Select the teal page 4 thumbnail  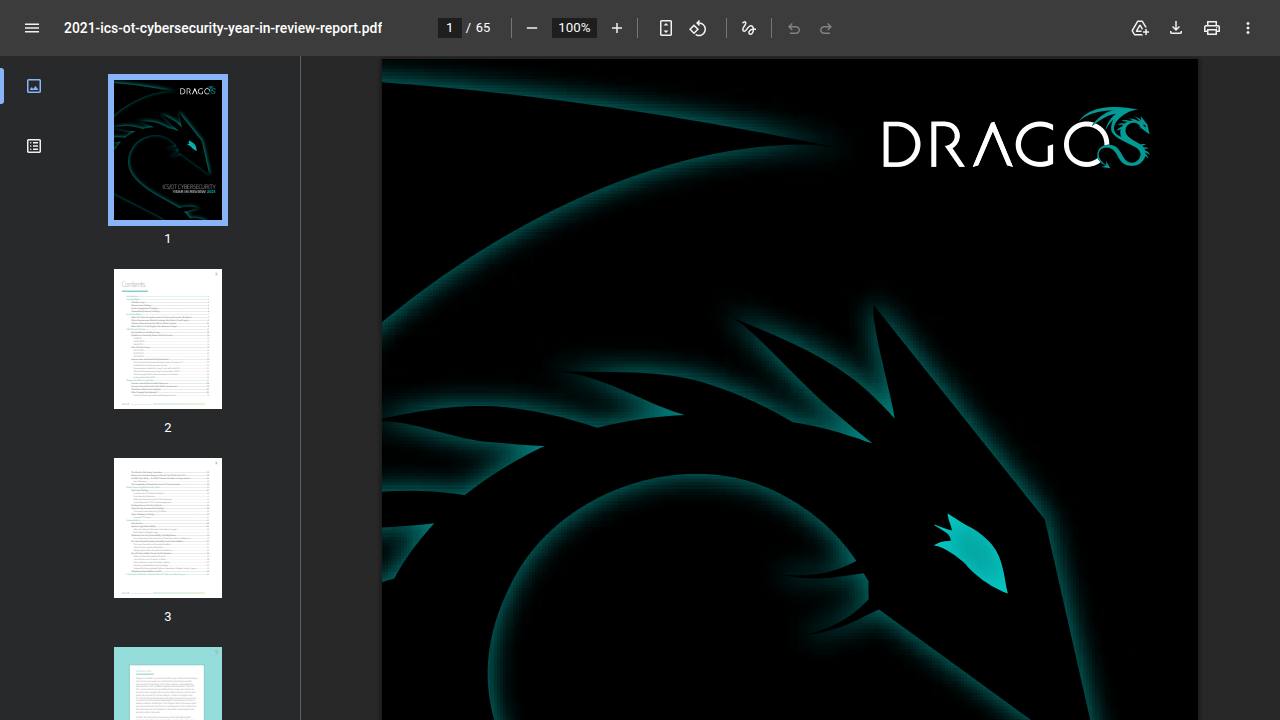[x=168, y=683]
